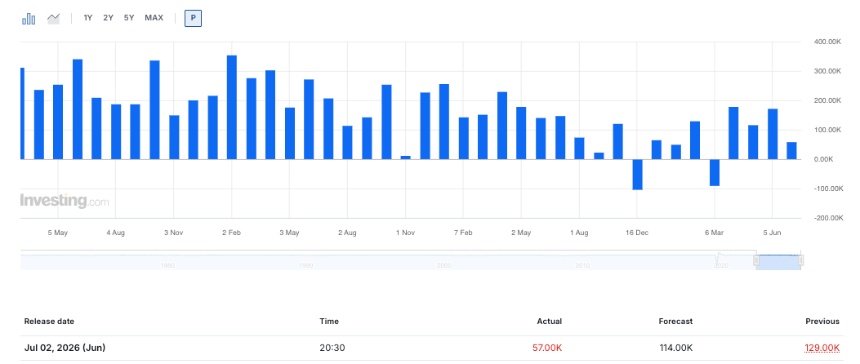This screenshot has height=364, width=860.
Task: Select the 2Y time range
Action: click(108, 18)
